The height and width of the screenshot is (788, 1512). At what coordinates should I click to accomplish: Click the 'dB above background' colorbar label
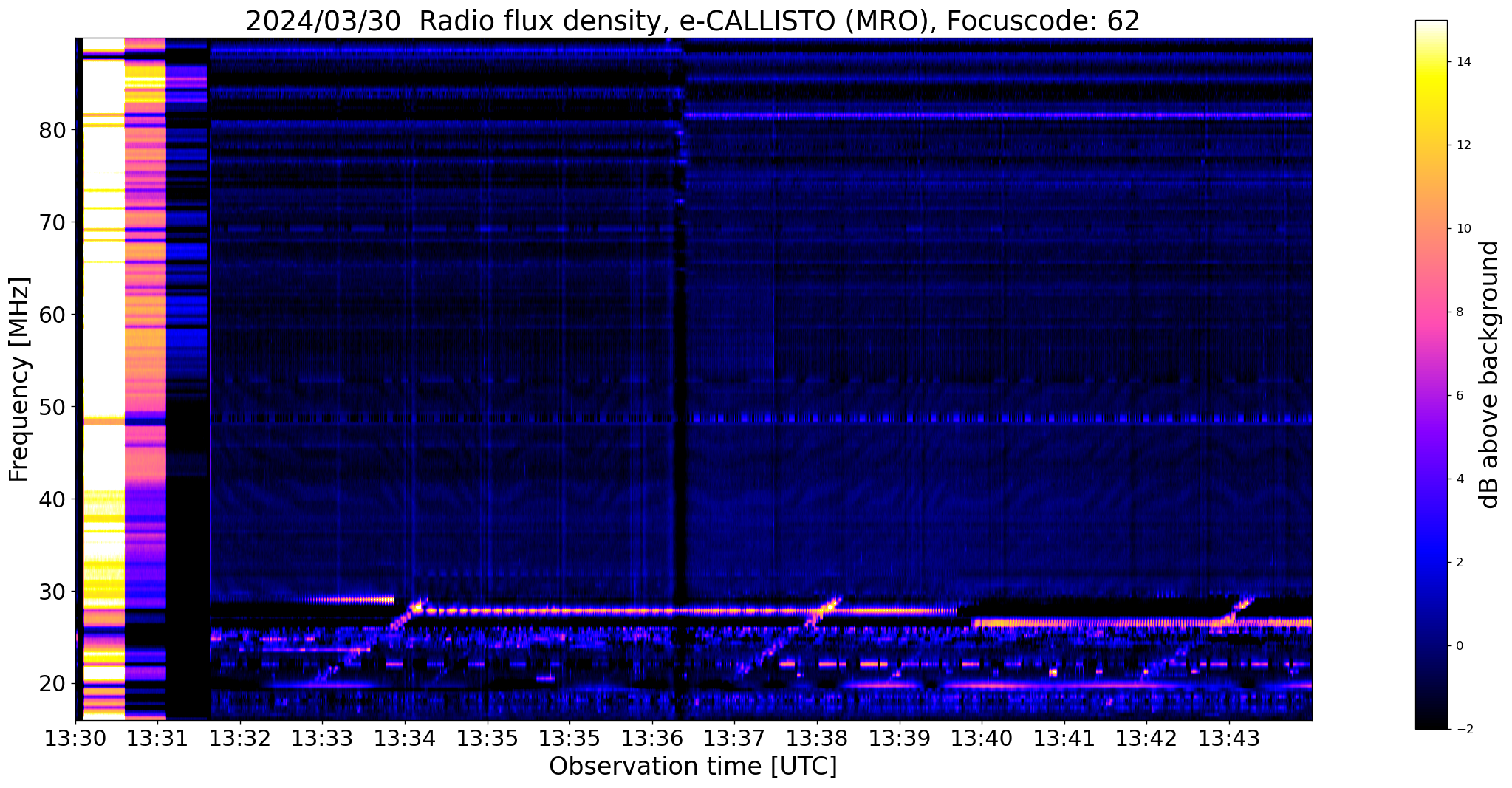[x=1490, y=374]
